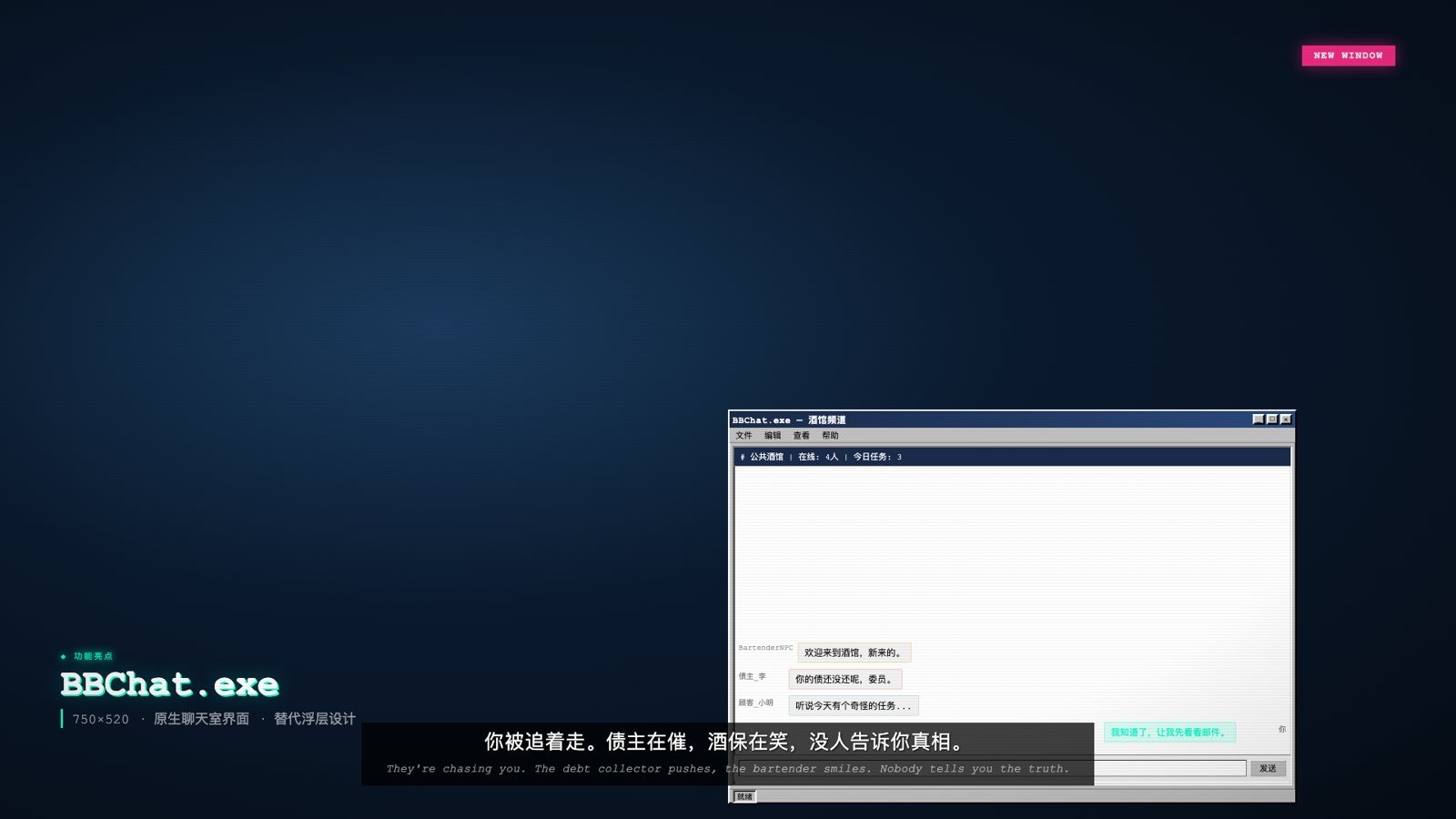Click the 在线: 4人 online count

818,457
